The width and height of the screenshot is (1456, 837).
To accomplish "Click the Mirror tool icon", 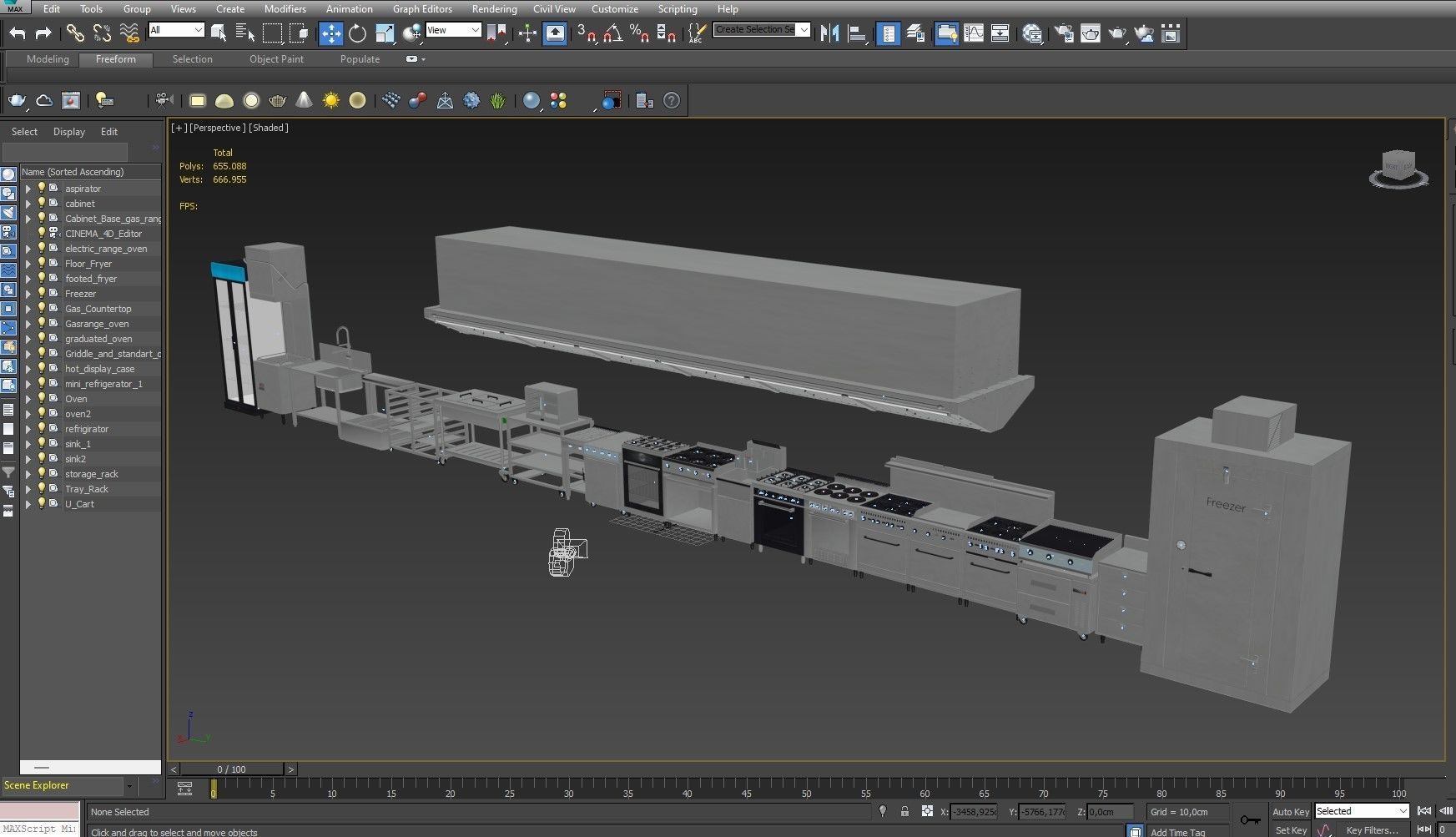I will [x=829, y=33].
